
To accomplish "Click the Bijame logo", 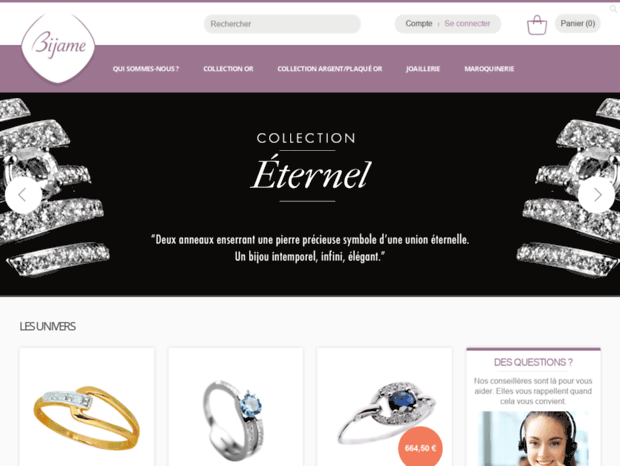I will coord(58,47).
